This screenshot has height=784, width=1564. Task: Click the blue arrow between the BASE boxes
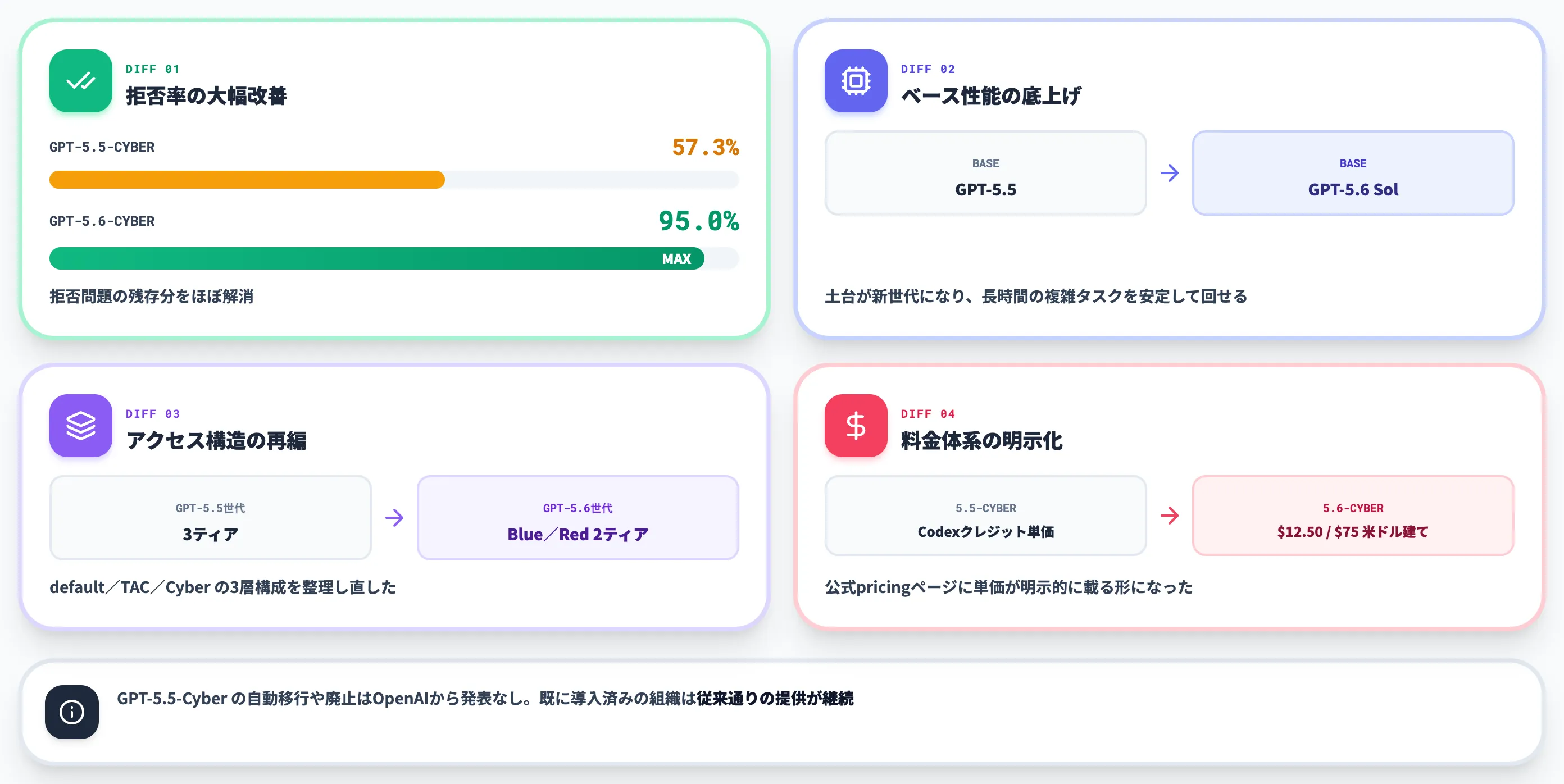1170,173
